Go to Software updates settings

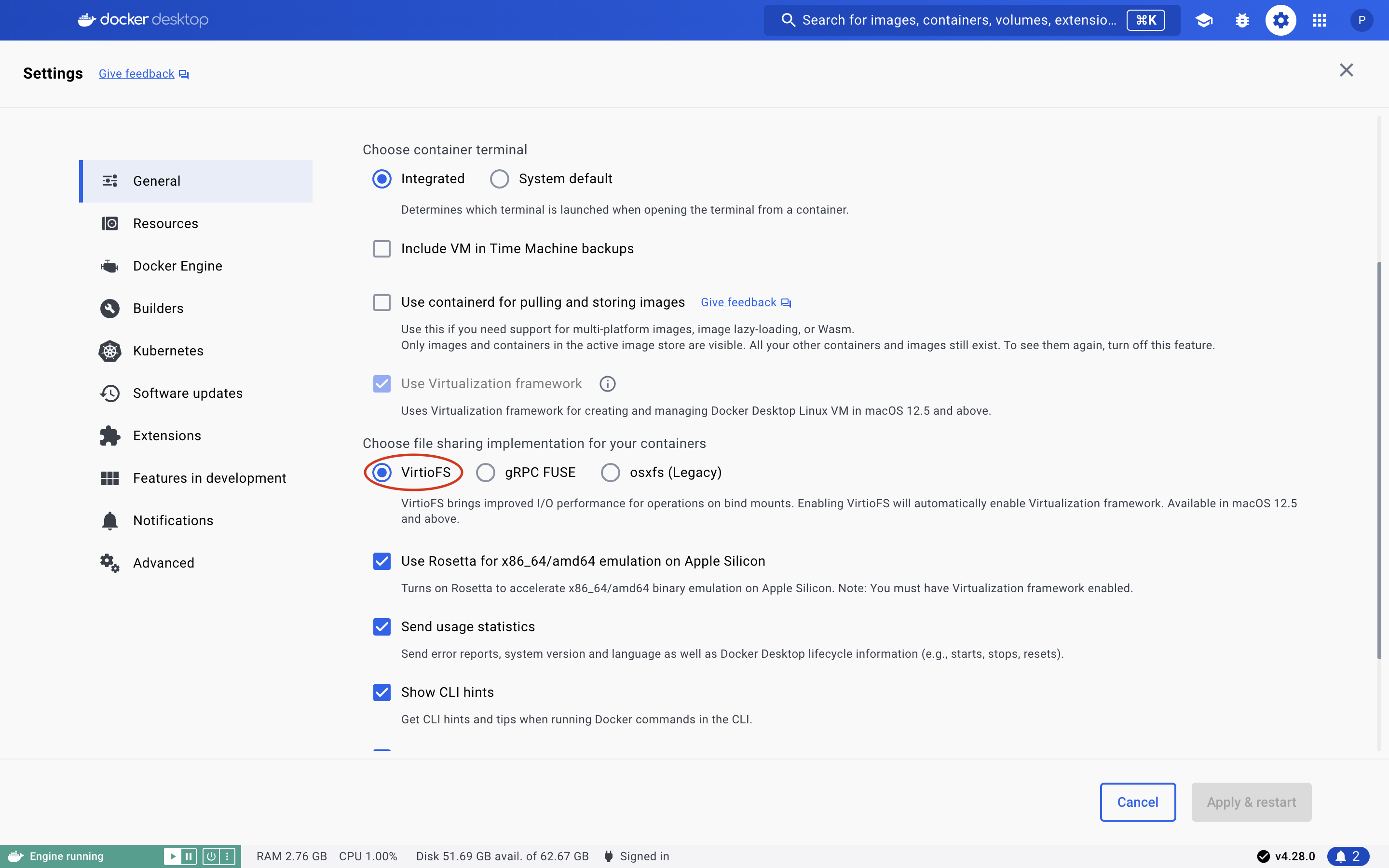[196, 393]
